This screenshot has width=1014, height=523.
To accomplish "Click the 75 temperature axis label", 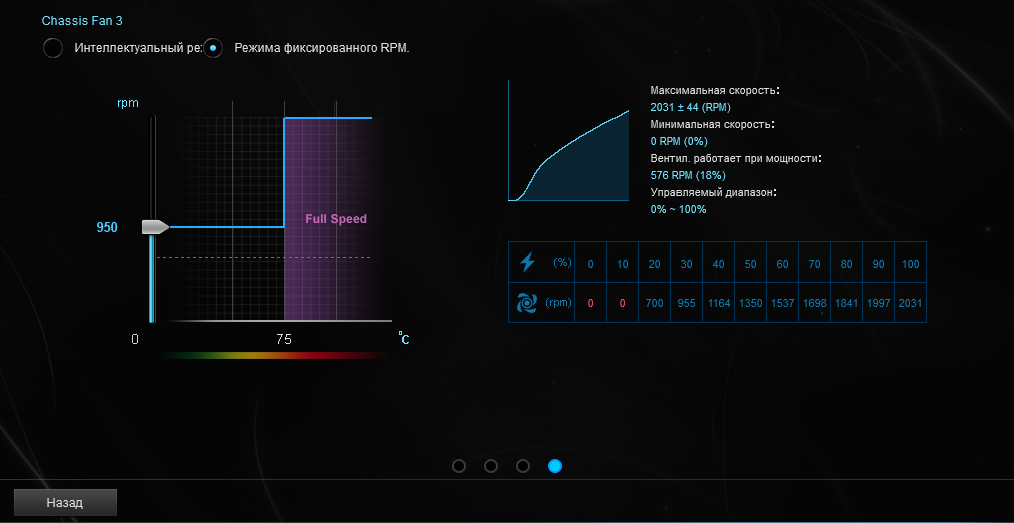I will [x=284, y=339].
